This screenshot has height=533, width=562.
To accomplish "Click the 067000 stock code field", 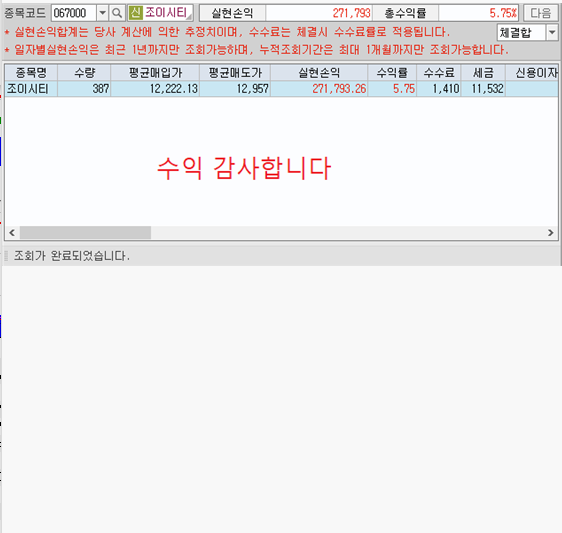I will [x=74, y=13].
